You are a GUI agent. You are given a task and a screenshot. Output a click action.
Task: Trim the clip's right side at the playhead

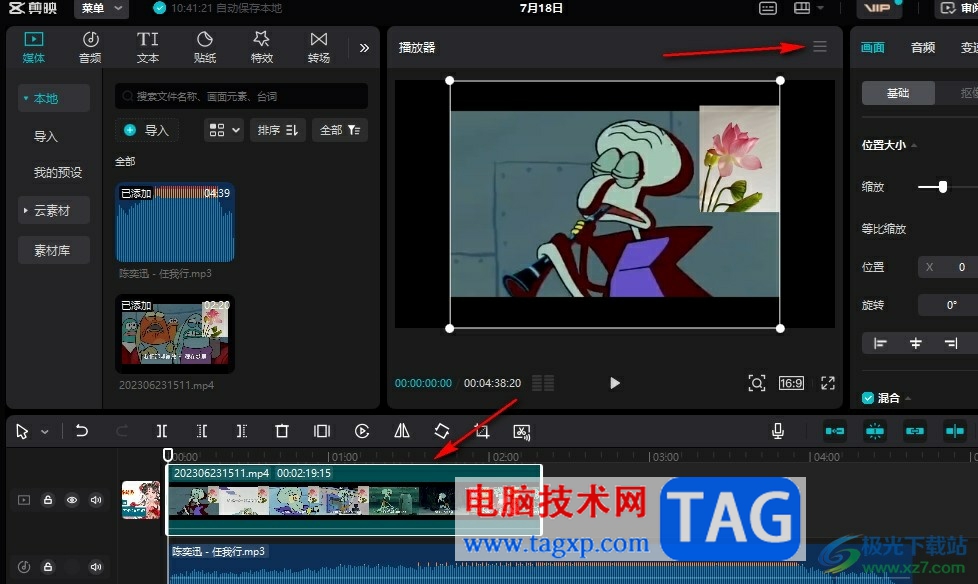[x=242, y=431]
